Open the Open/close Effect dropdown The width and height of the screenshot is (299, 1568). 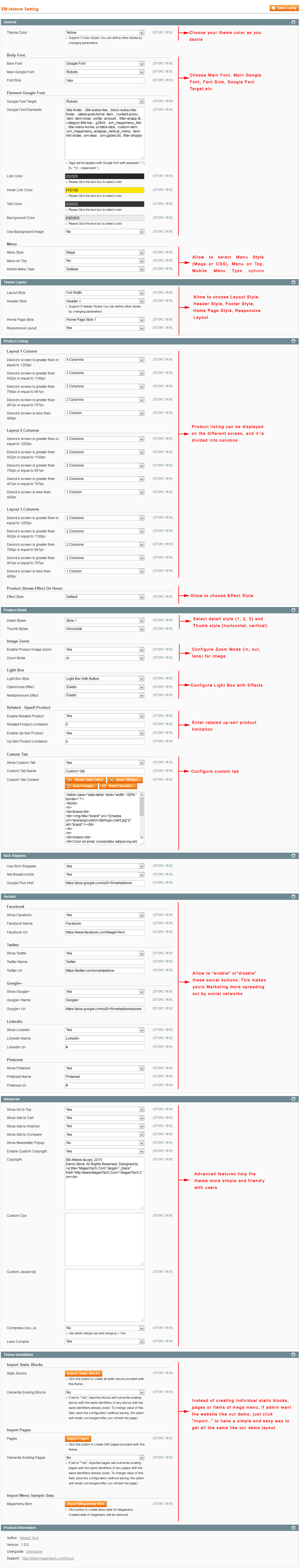(x=105, y=687)
